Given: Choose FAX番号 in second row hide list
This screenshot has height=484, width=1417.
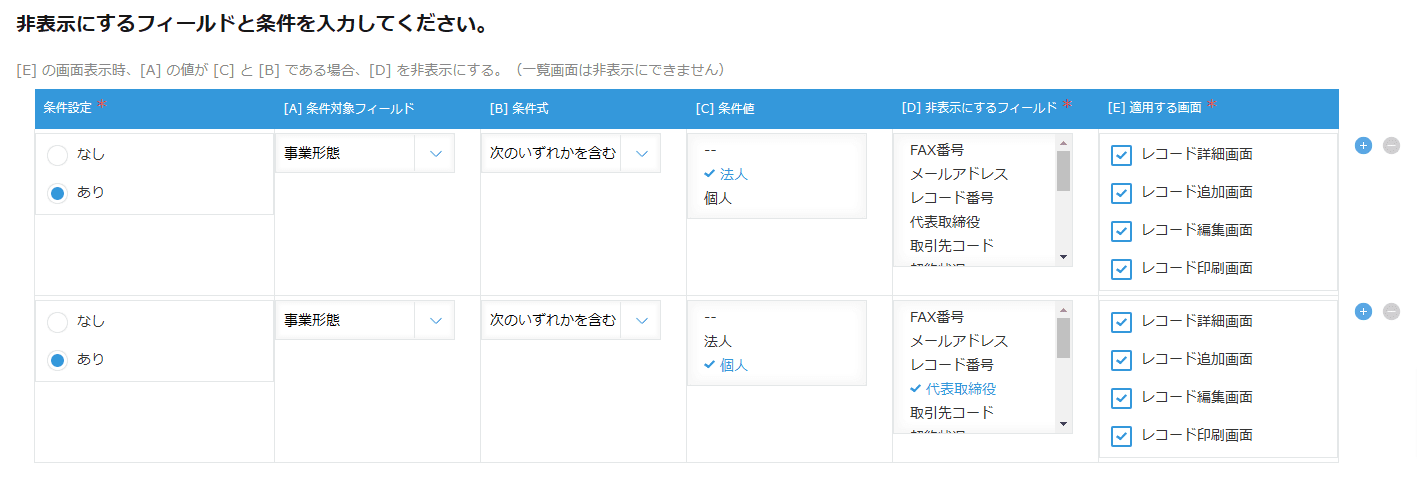Looking at the screenshot, I should [x=937, y=317].
